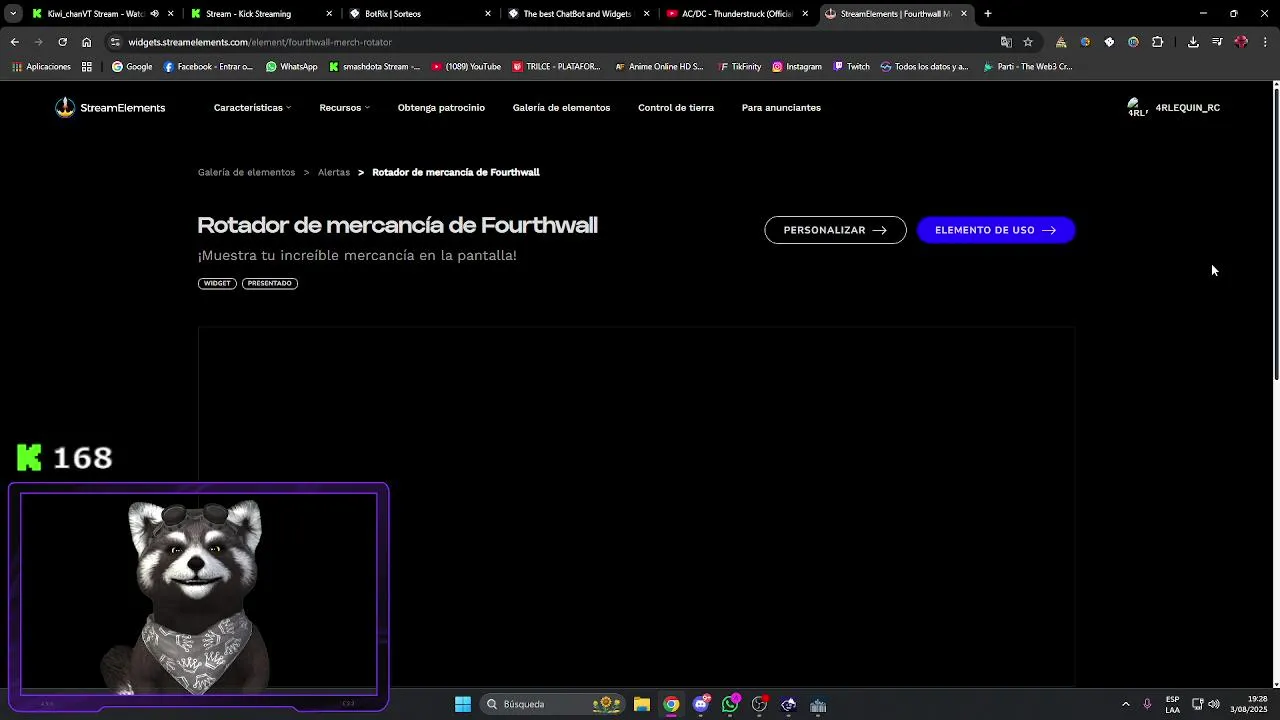Open the browser downloads icon

click(1193, 42)
